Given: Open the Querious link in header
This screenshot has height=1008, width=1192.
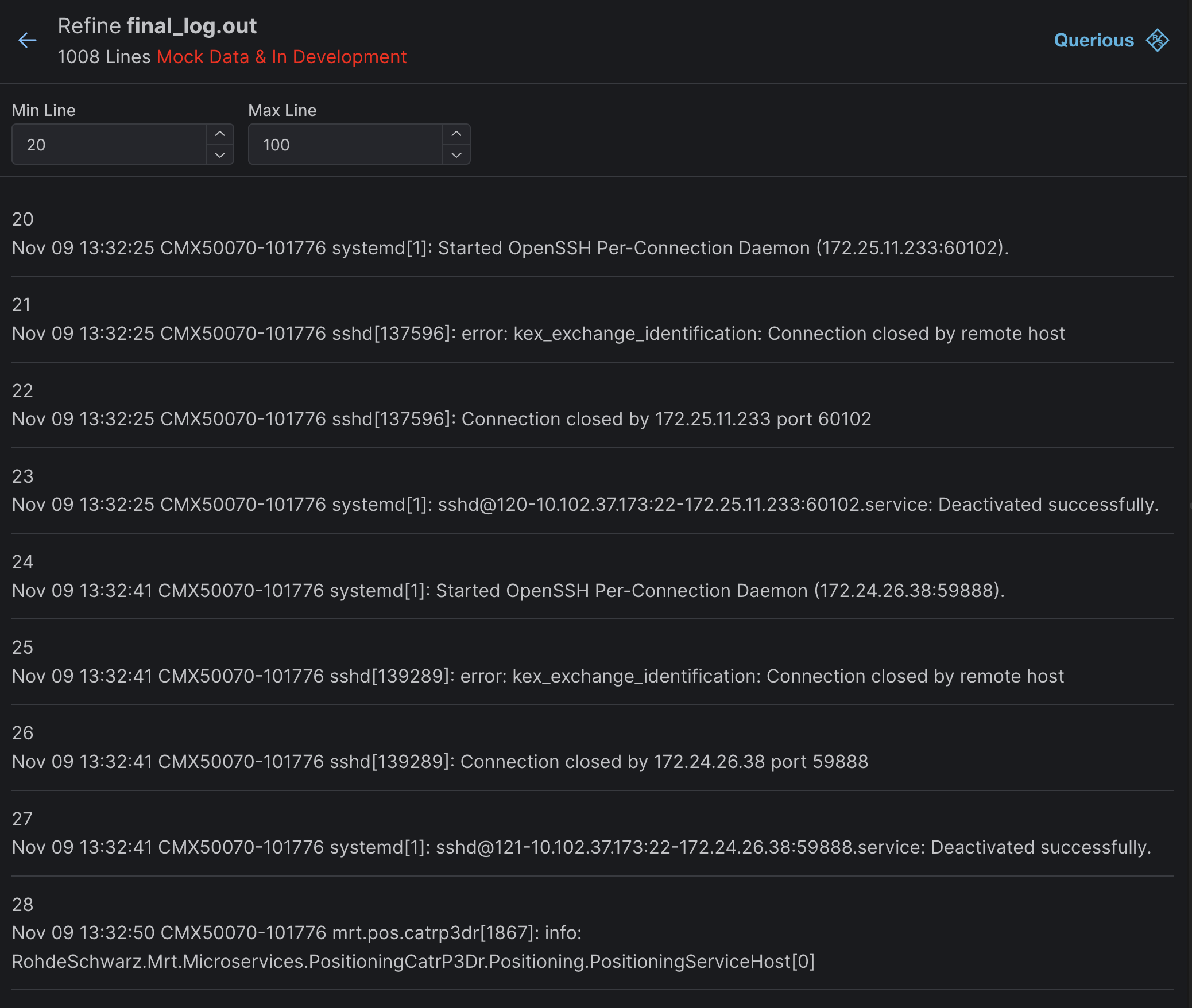Looking at the screenshot, I should coord(1093,40).
